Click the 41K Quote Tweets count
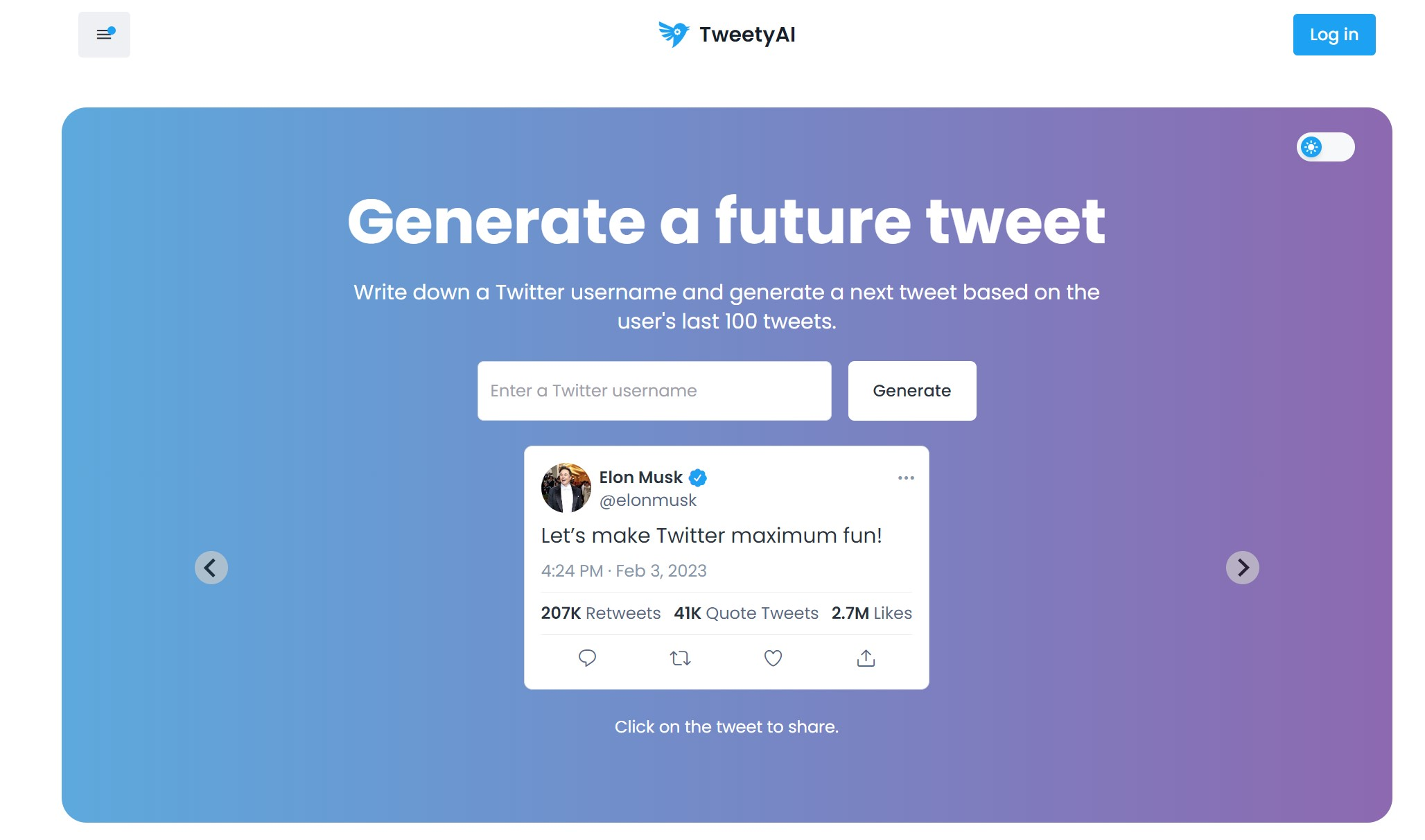This screenshot has height=840, width=1425. (746, 613)
